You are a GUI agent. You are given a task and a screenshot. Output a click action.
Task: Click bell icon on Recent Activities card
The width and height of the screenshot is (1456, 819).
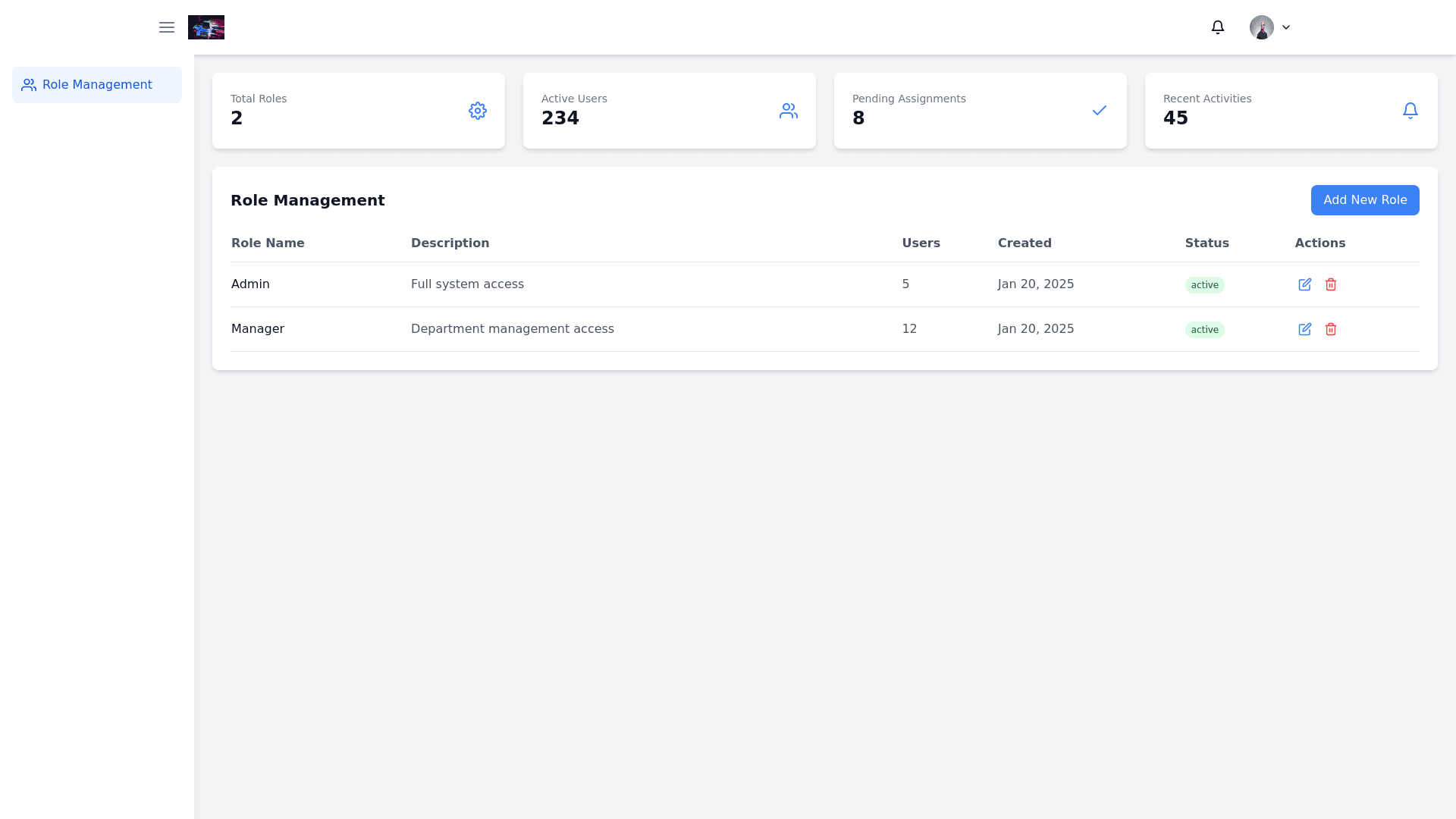1410,111
